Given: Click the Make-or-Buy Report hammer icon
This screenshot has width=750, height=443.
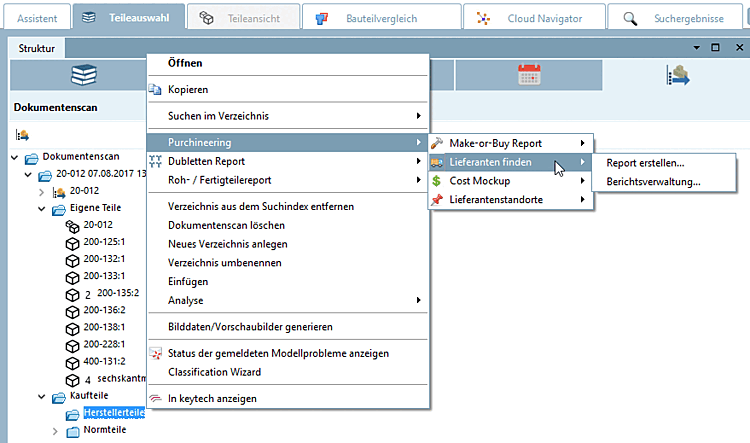Looking at the screenshot, I should (437, 143).
